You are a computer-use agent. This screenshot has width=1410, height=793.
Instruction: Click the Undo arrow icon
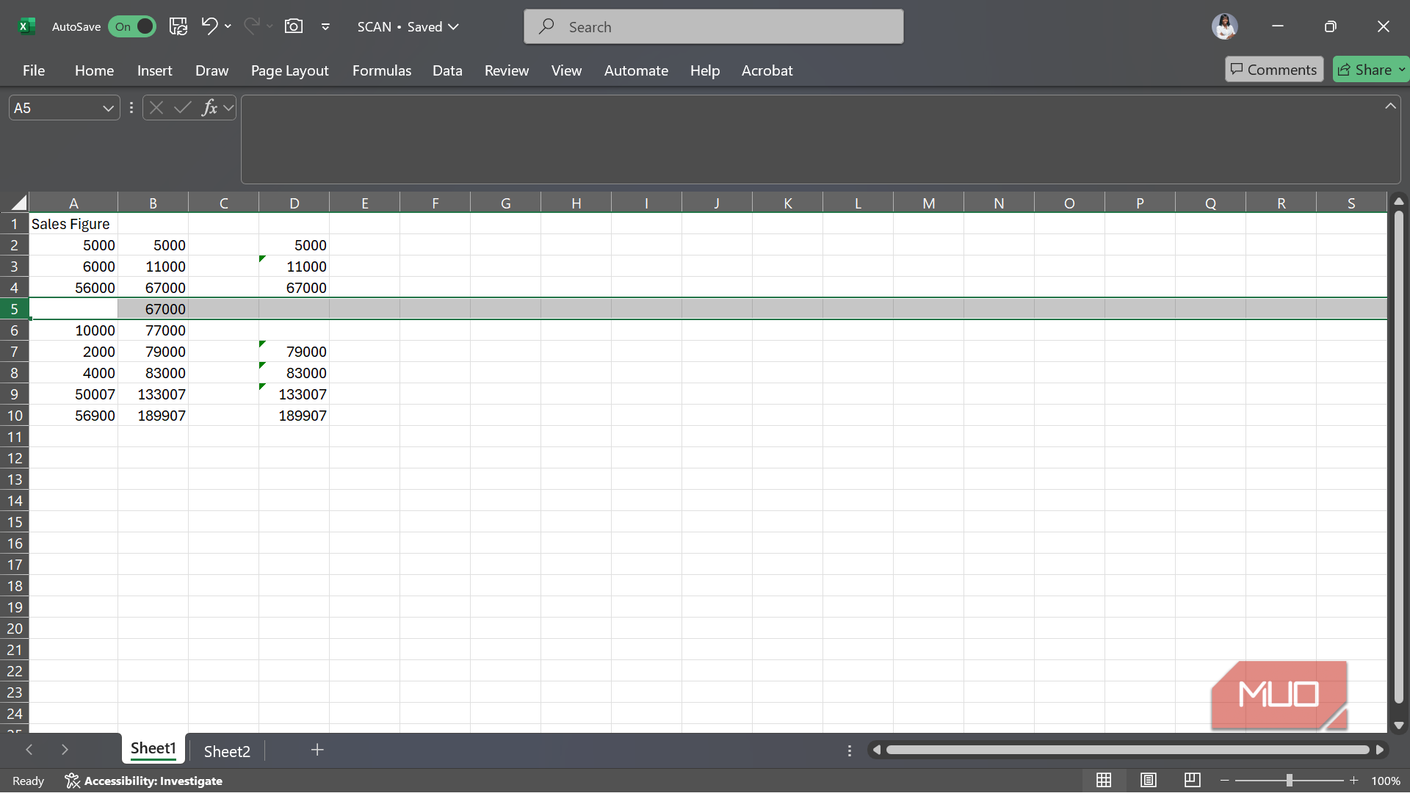tap(209, 26)
